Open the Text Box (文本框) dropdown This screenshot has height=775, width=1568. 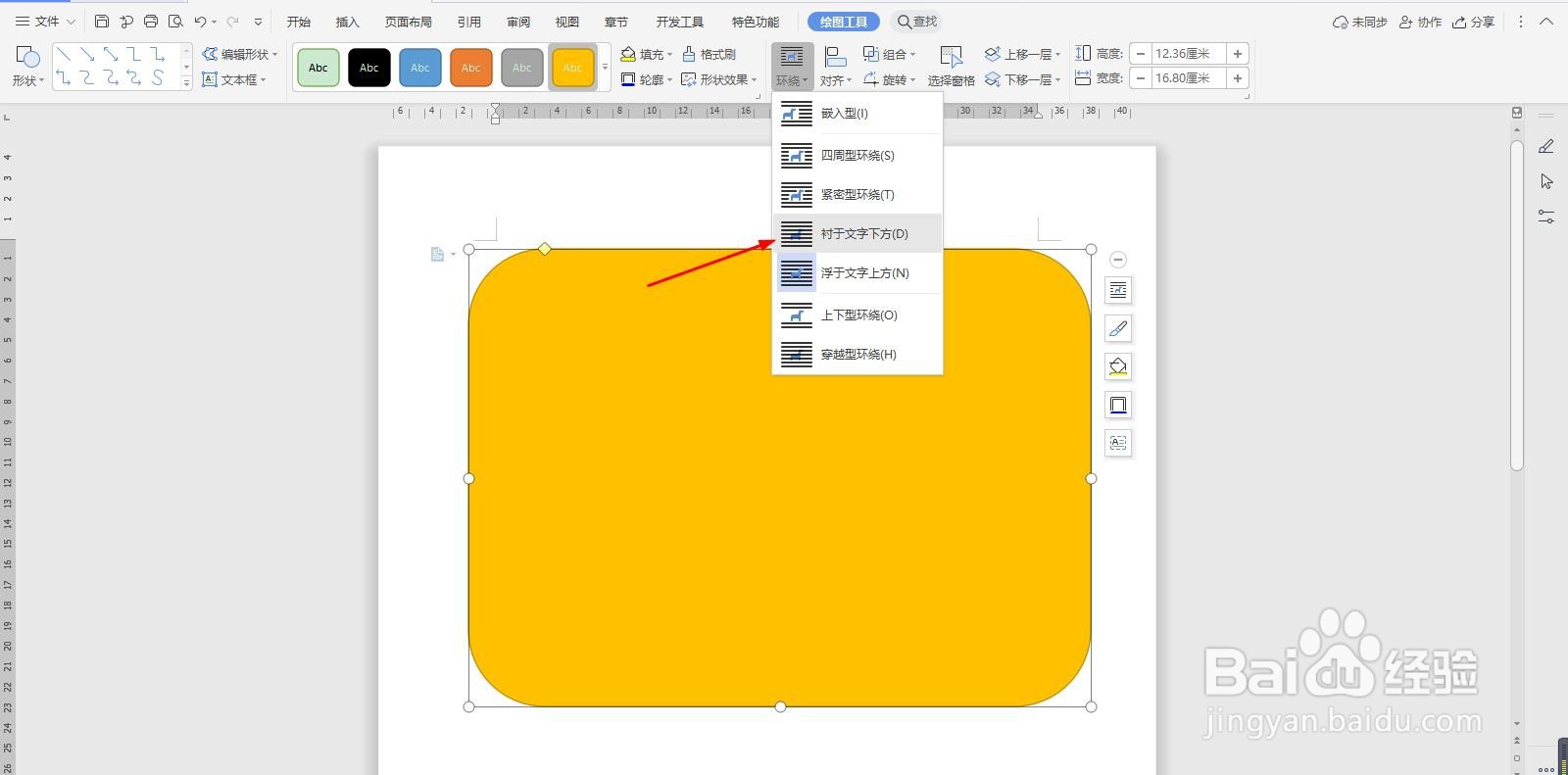[234, 79]
